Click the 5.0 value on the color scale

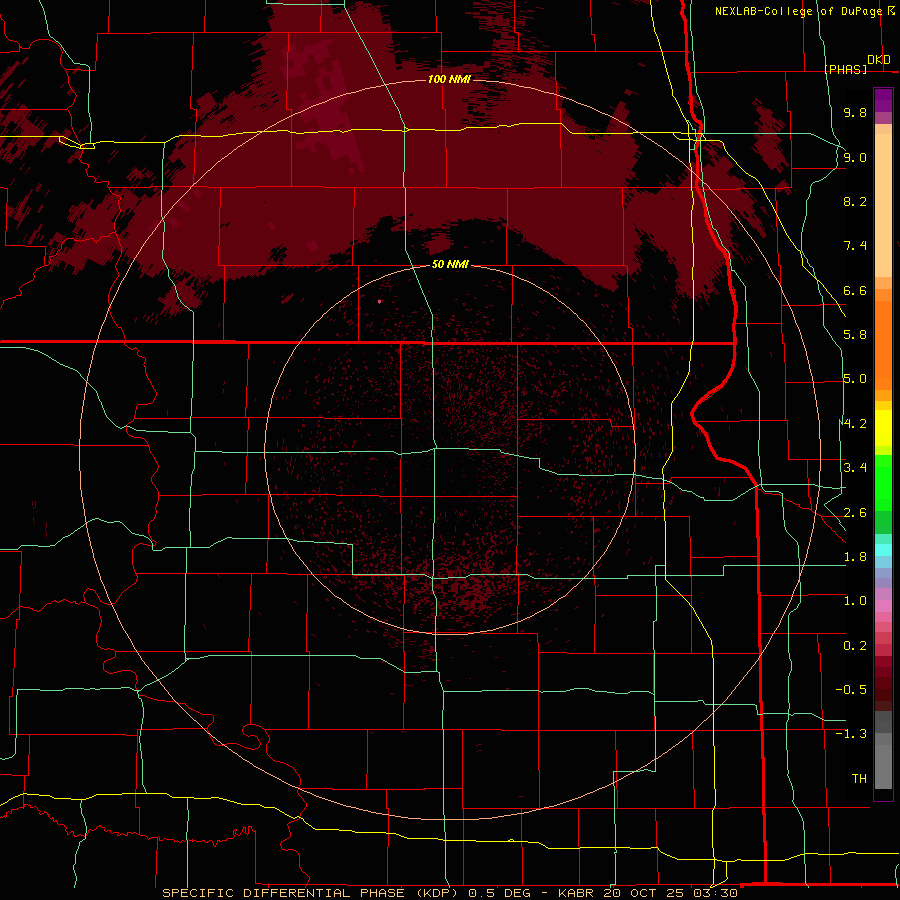tap(855, 379)
